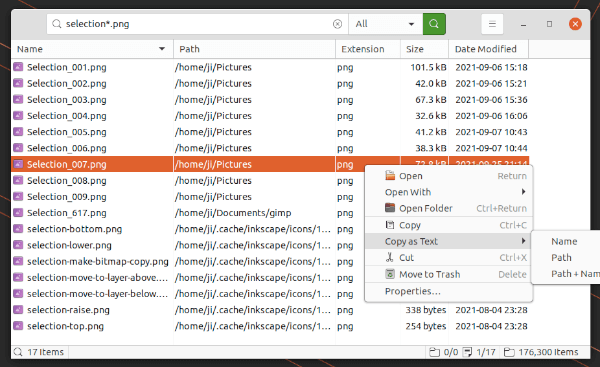Click the 67.3 kB size cell
Image resolution: width=600 pixels, height=367 pixels.
click(x=430, y=99)
